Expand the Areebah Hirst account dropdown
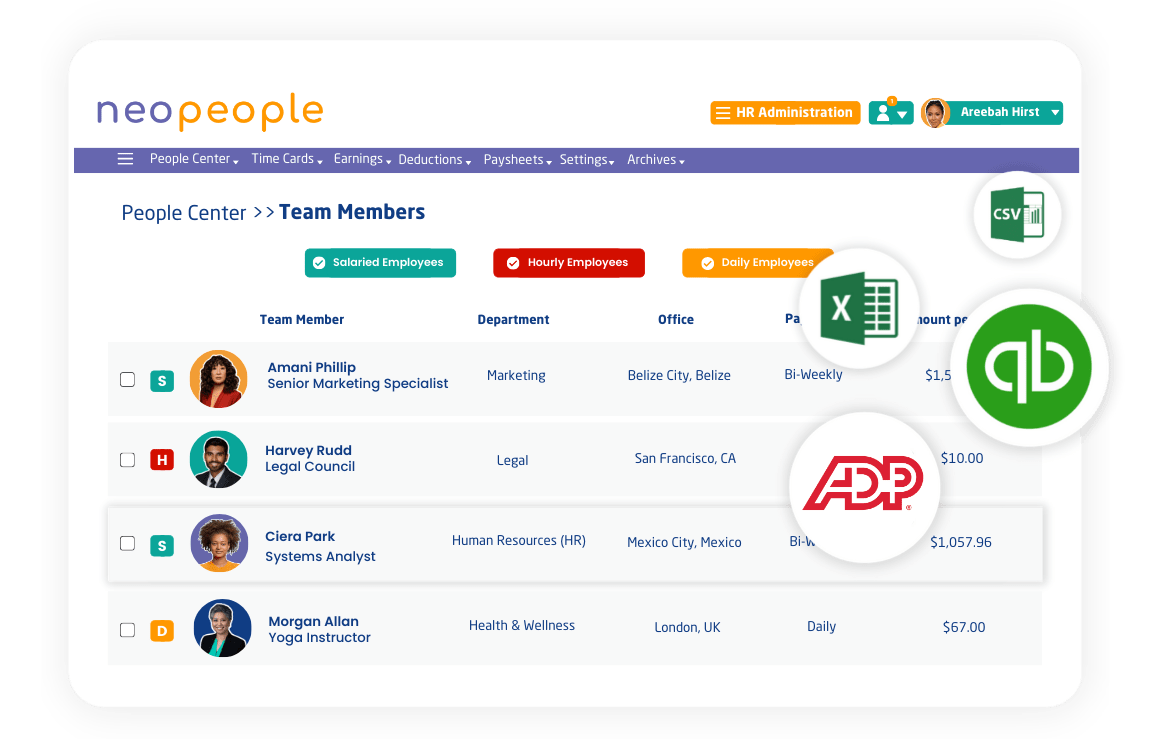Screen dimensions: 1151x739 click(1055, 113)
